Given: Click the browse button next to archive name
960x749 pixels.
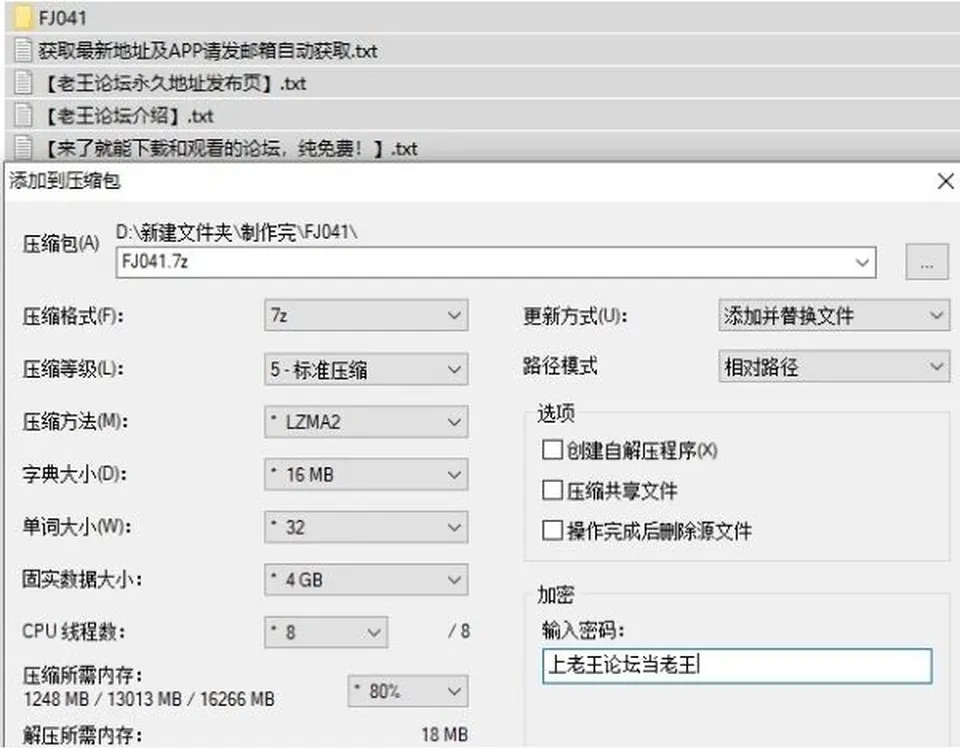Looking at the screenshot, I should point(927,262).
